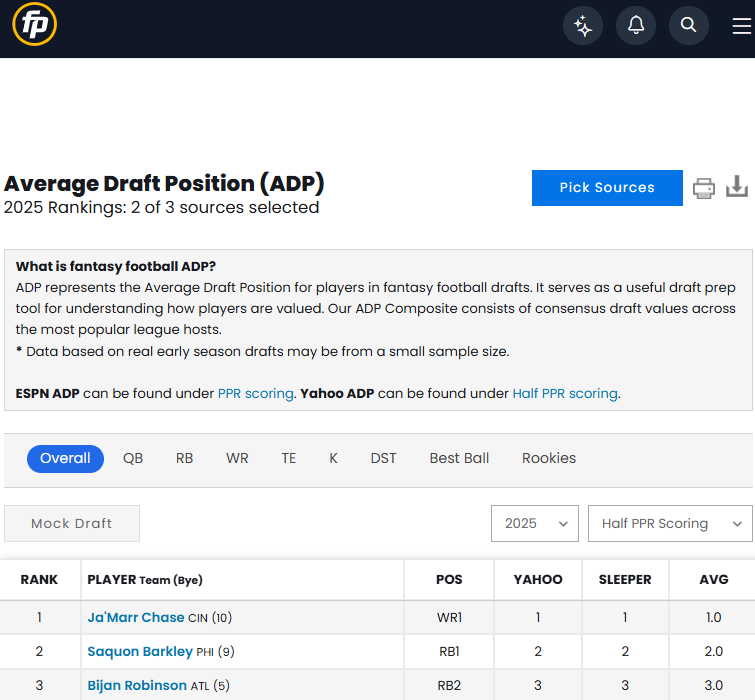755x700 pixels.
Task: Open Bijan Robinson player page
Action: (137, 685)
